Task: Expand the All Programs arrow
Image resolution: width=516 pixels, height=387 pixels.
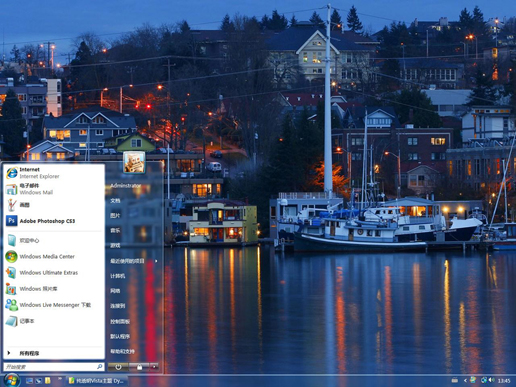Action: coord(9,353)
